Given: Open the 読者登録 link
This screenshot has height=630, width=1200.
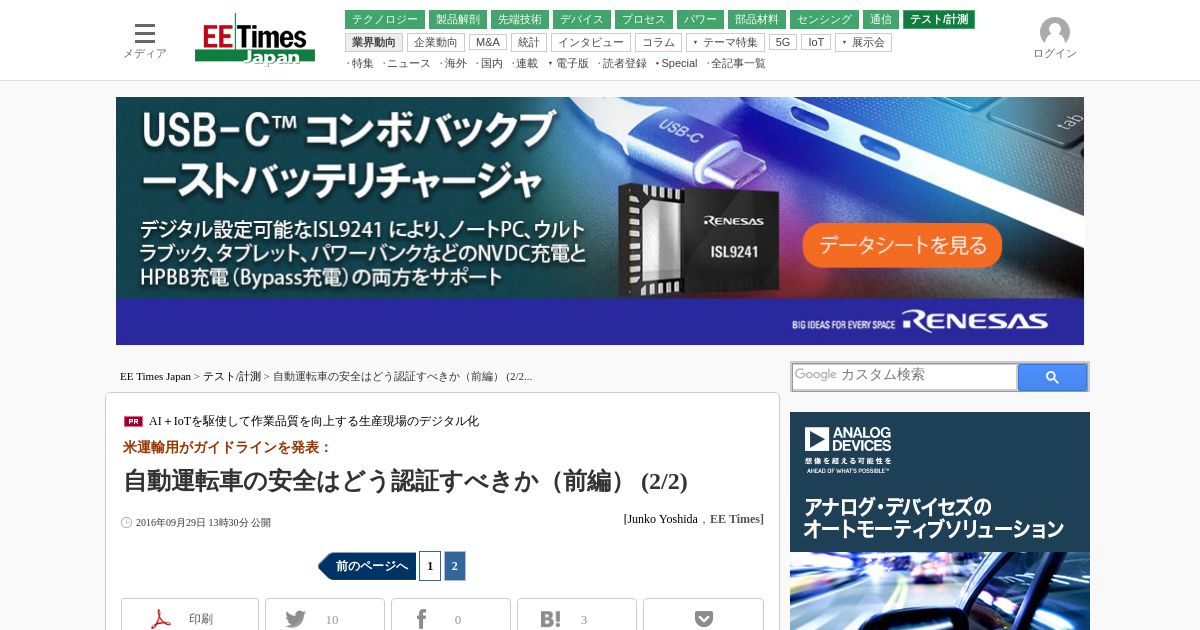Looking at the screenshot, I should click(623, 63).
